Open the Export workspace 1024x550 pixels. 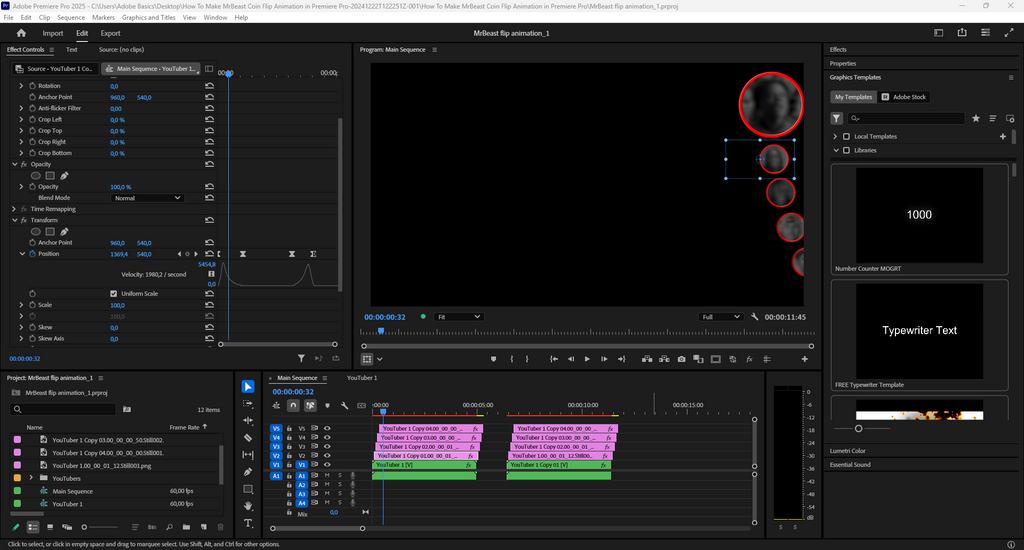pyautogui.click(x=110, y=33)
